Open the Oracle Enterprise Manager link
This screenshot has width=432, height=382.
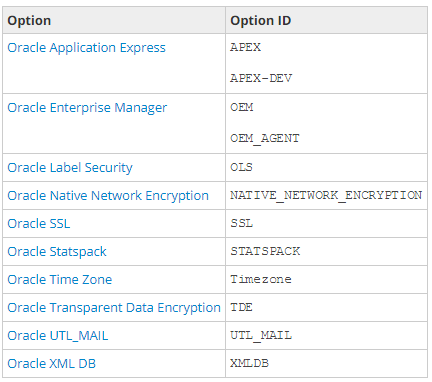[x=87, y=108]
